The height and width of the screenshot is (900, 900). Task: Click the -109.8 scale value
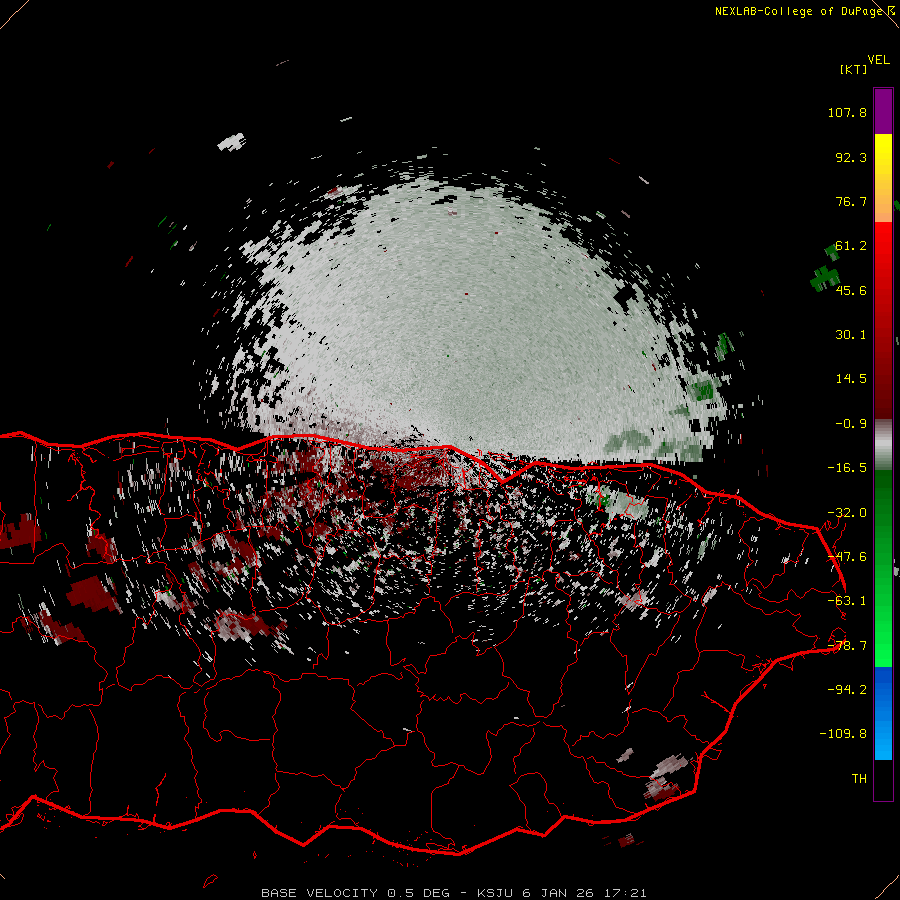tap(843, 734)
